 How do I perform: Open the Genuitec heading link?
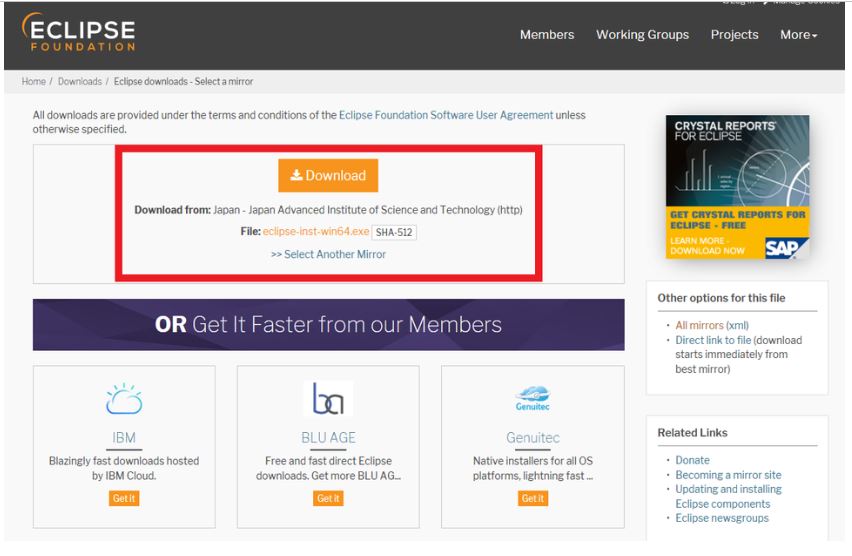[532, 438]
